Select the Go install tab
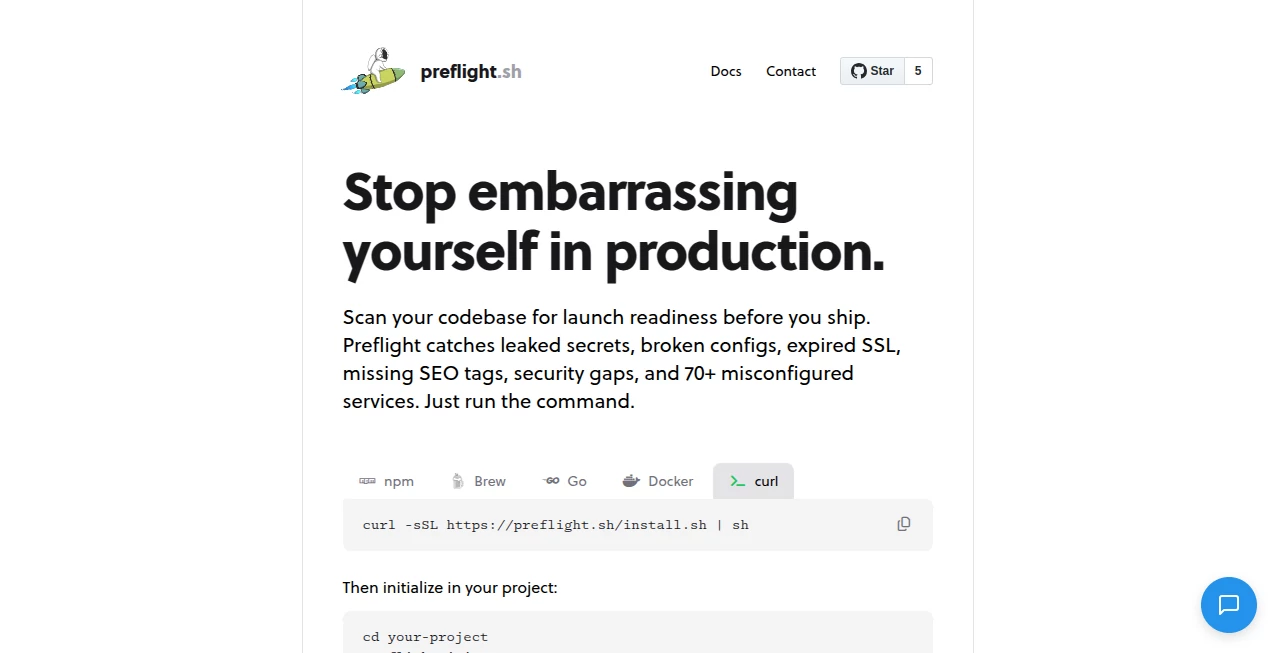1275x653 pixels. click(564, 481)
